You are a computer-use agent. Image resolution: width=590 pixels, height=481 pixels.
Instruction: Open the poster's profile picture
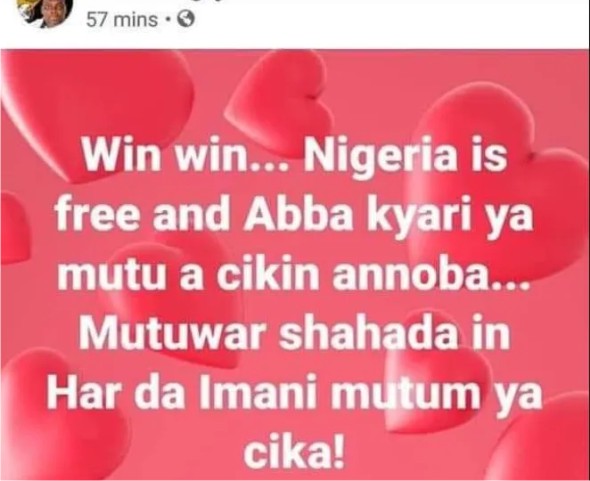point(45,11)
